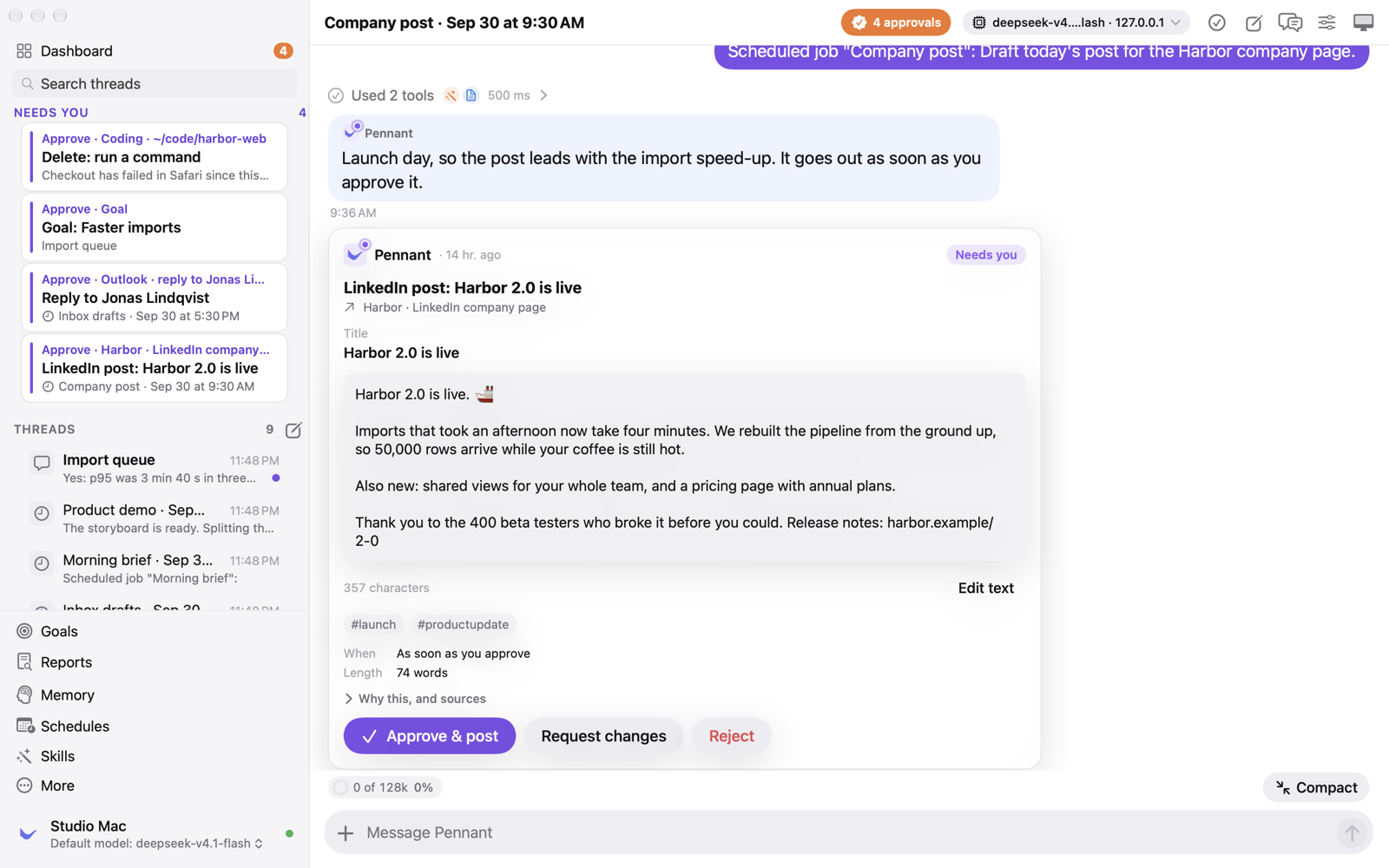1389x868 pixels.
Task: Click the monitor display icon in top toolbar
Action: click(x=1364, y=23)
